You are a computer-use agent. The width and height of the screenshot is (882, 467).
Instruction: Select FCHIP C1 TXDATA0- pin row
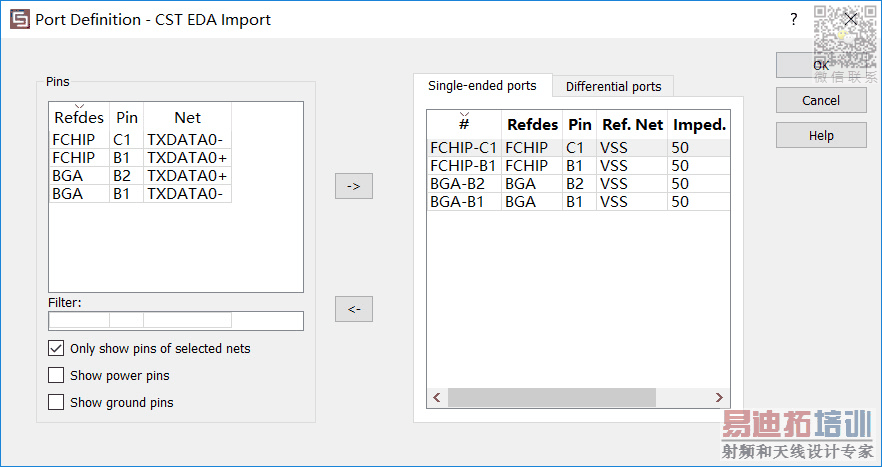tap(140, 140)
